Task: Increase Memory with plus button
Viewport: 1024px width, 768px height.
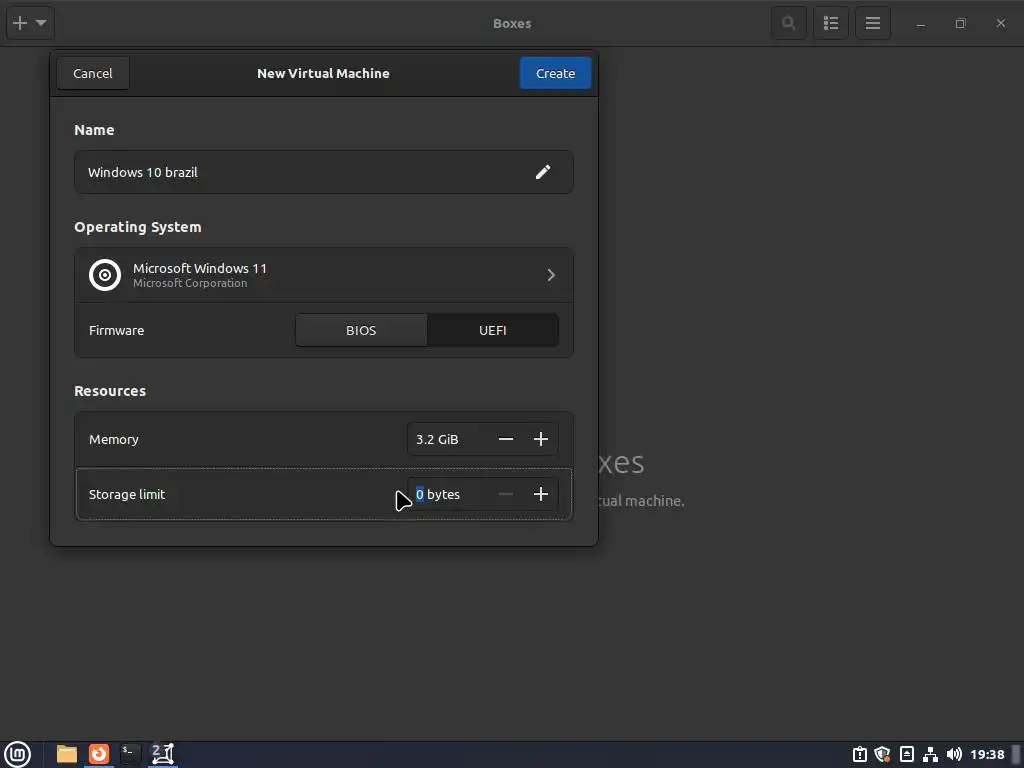Action: tap(541, 440)
